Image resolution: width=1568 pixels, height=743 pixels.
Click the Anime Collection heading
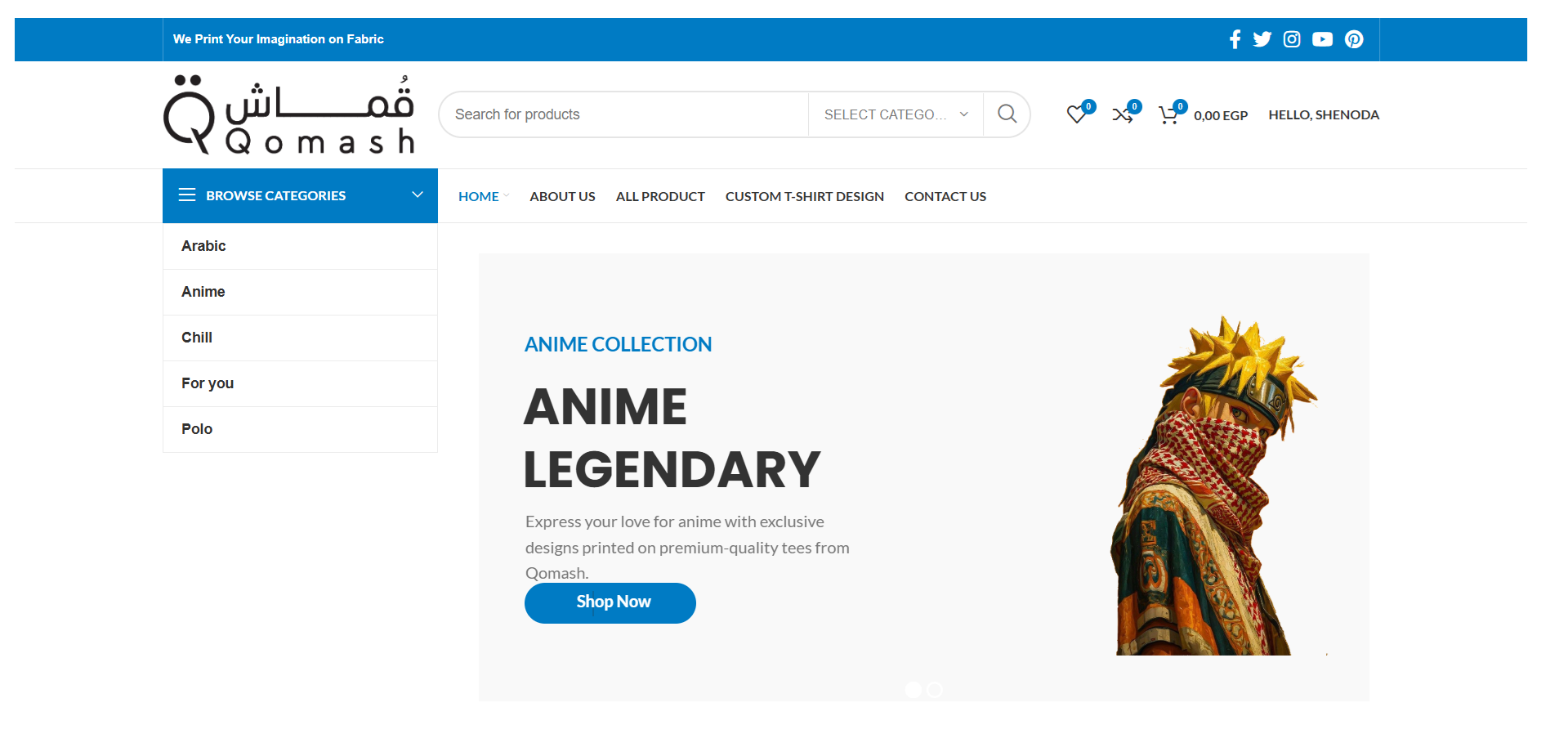point(618,344)
